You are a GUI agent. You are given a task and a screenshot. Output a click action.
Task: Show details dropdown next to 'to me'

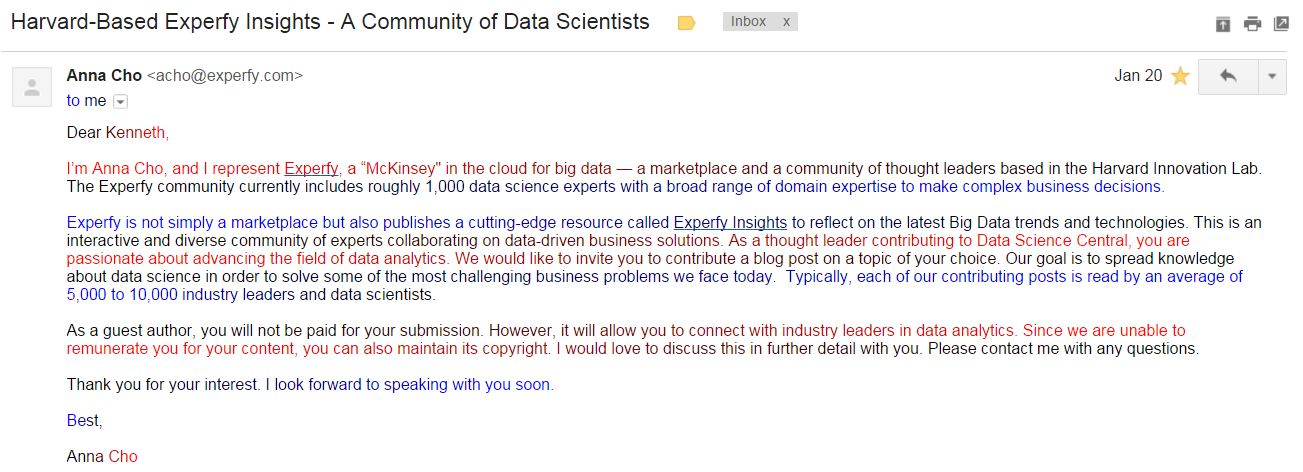(121, 101)
